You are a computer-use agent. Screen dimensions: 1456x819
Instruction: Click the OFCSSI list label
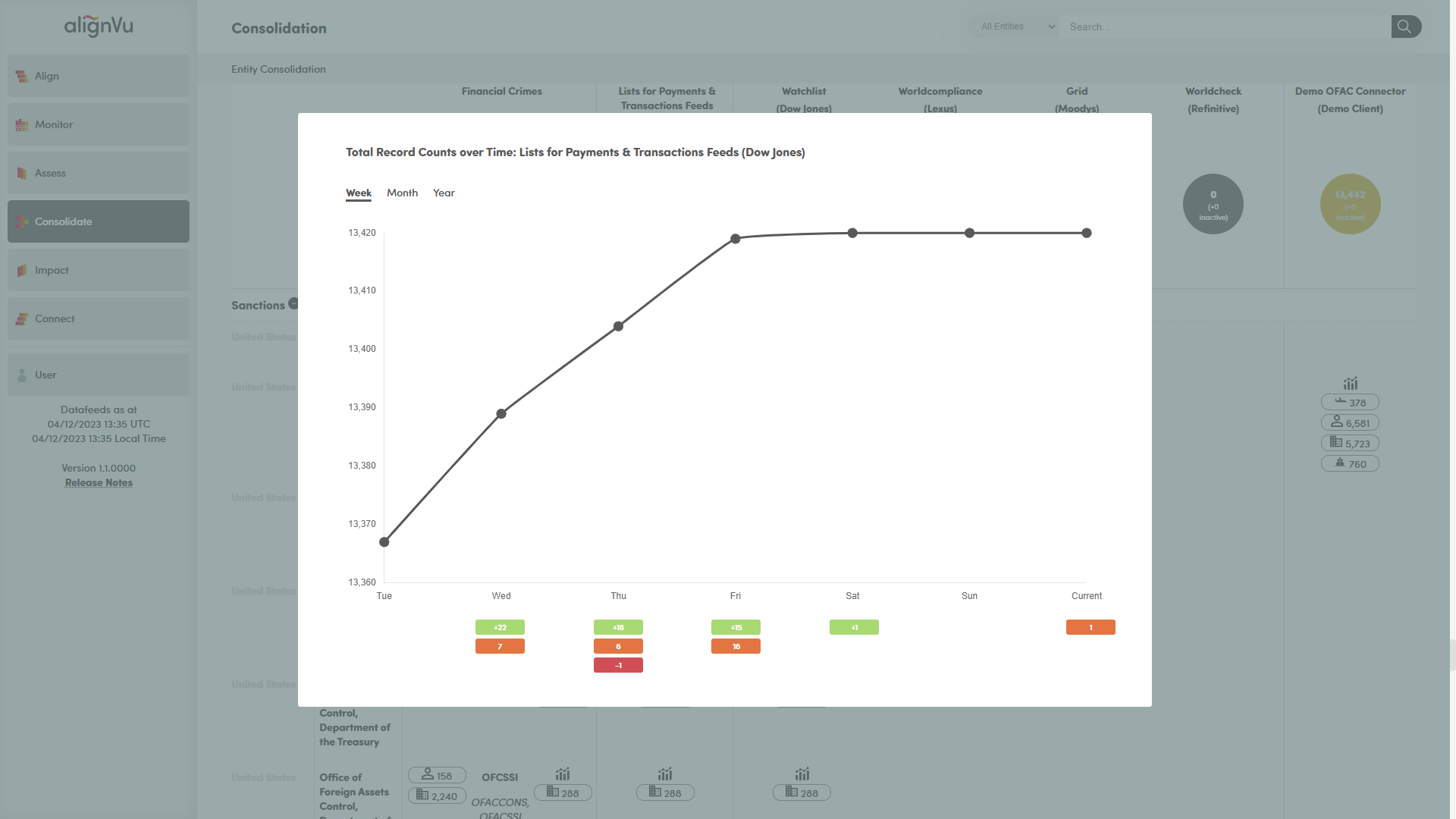(x=500, y=777)
